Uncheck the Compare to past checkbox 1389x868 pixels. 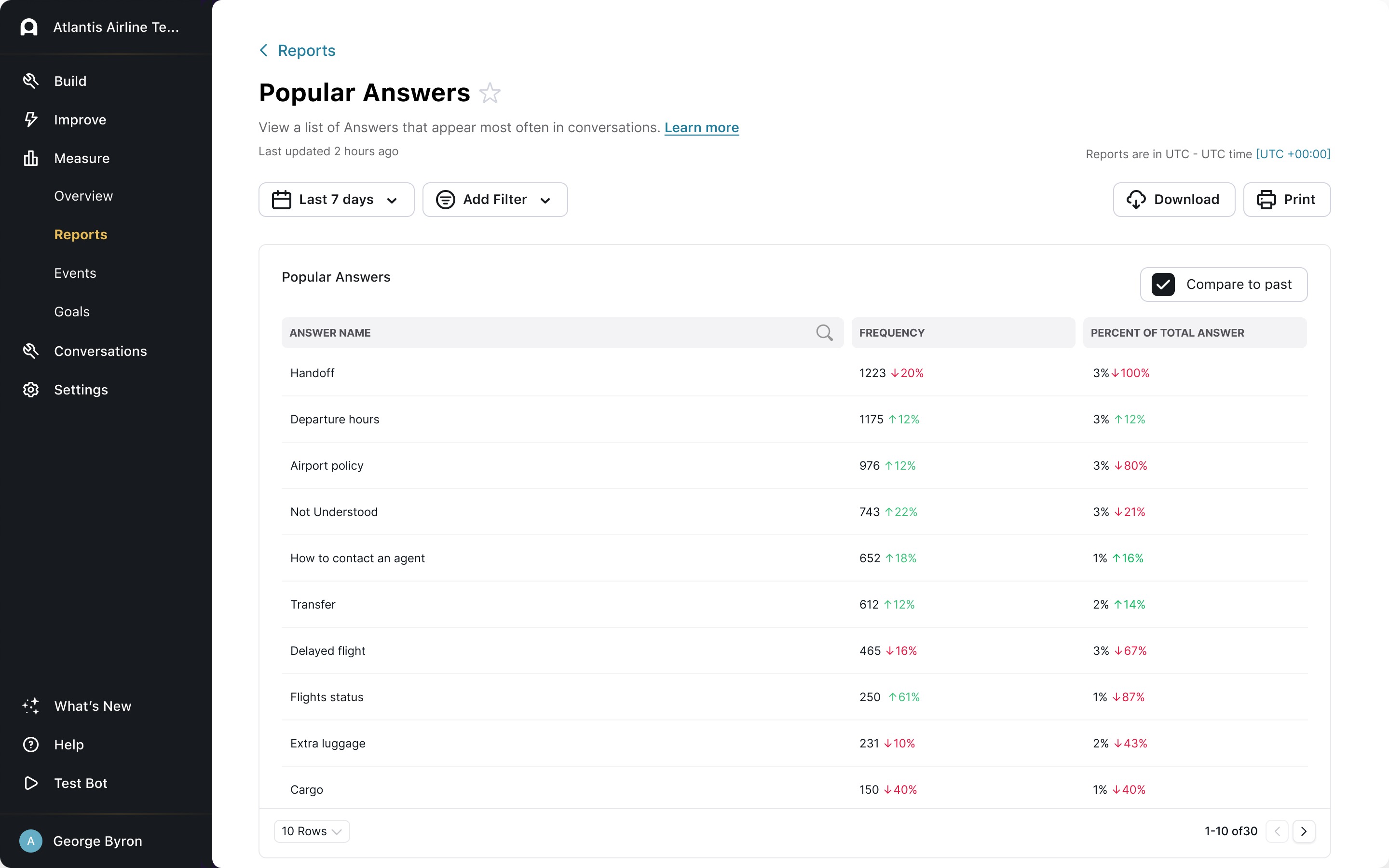pyautogui.click(x=1163, y=284)
